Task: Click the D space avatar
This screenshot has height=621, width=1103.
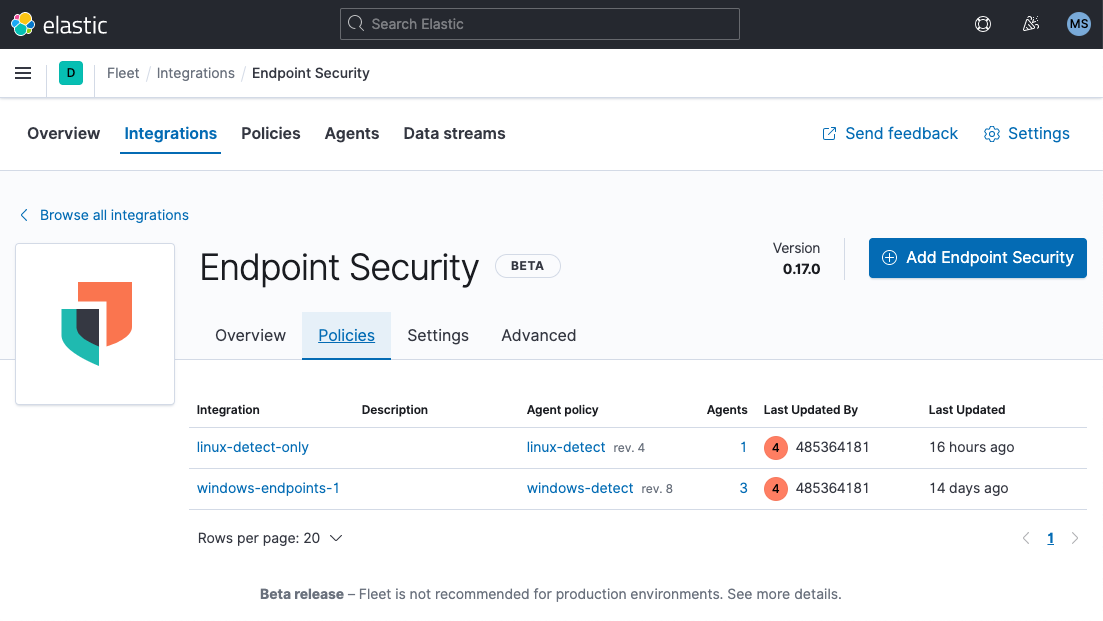Action: [71, 73]
